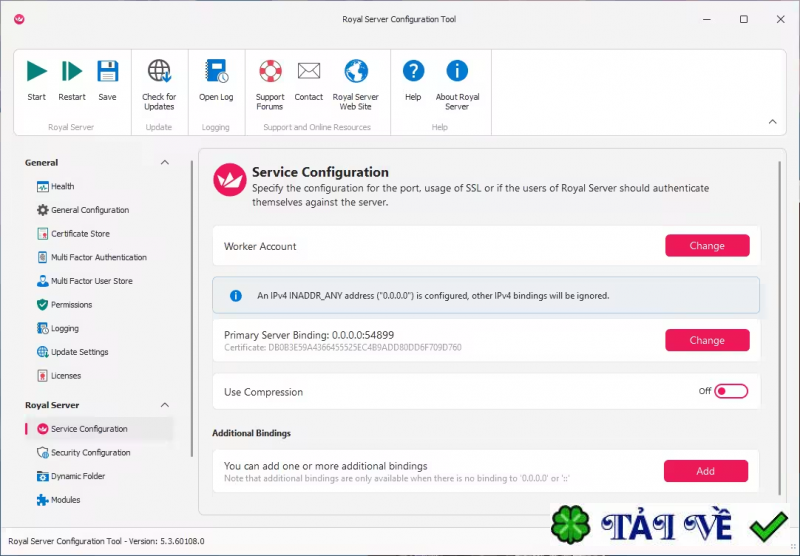This screenshot has height=556, width=800.
Task: Change the Worker Account
Action: pyautogui.click(x=707, y=246)
